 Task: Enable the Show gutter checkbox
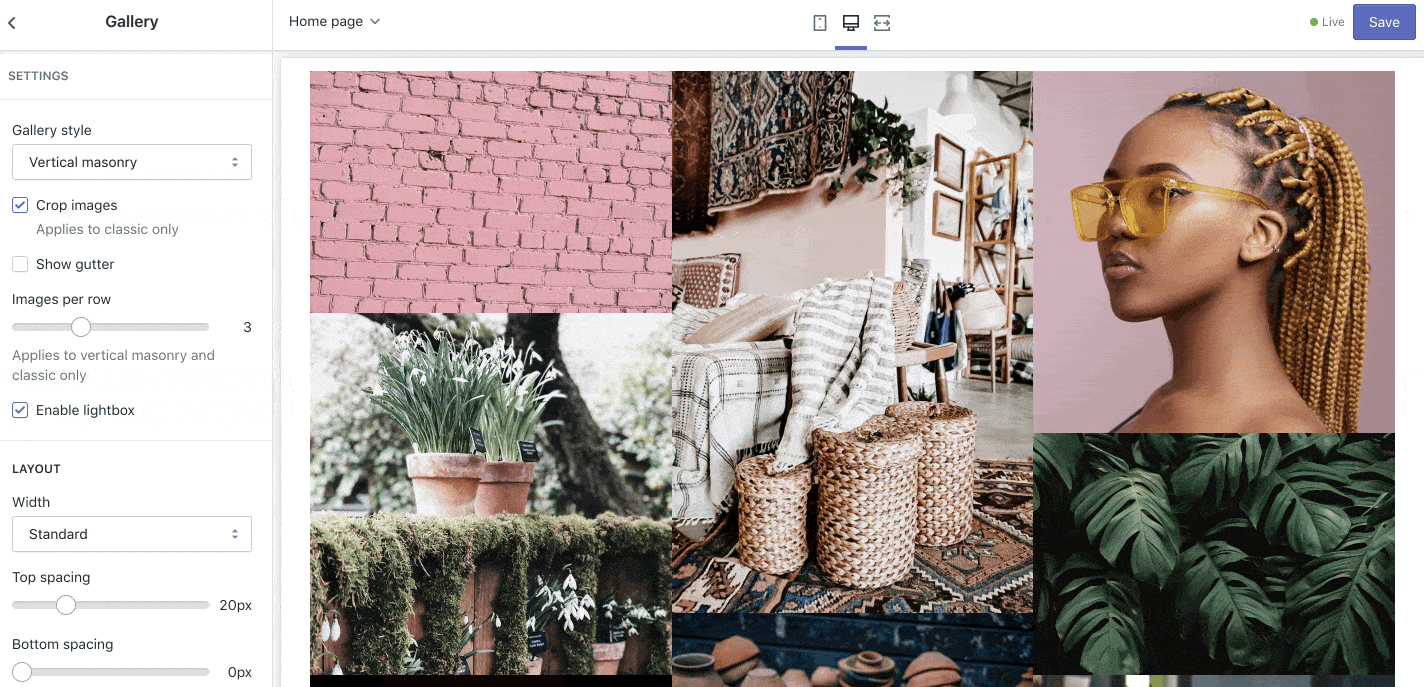[x=20, y=264]
